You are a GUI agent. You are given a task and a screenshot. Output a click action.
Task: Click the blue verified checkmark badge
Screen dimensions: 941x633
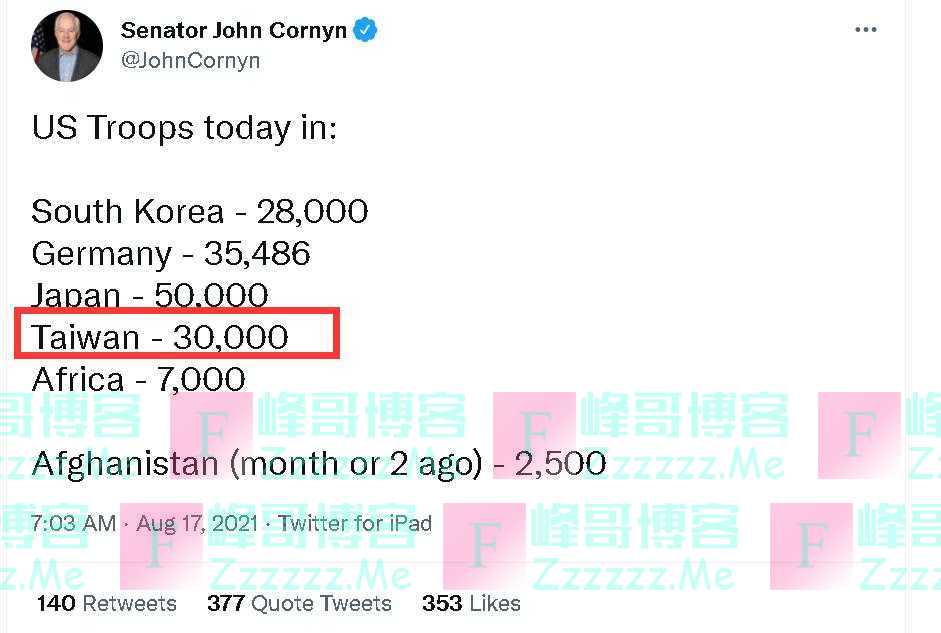pos(365,30)
